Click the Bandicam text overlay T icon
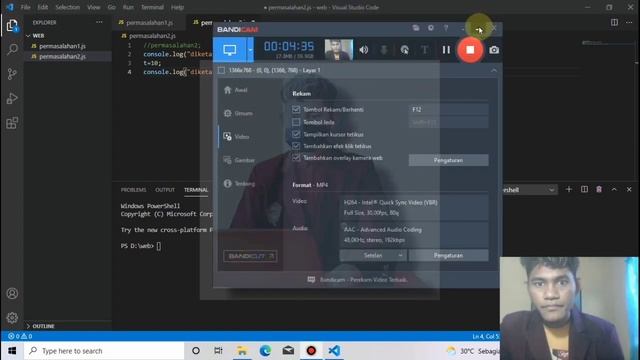Screen dimensions: 640x360 pyautogui.click(x=424, y=50)
